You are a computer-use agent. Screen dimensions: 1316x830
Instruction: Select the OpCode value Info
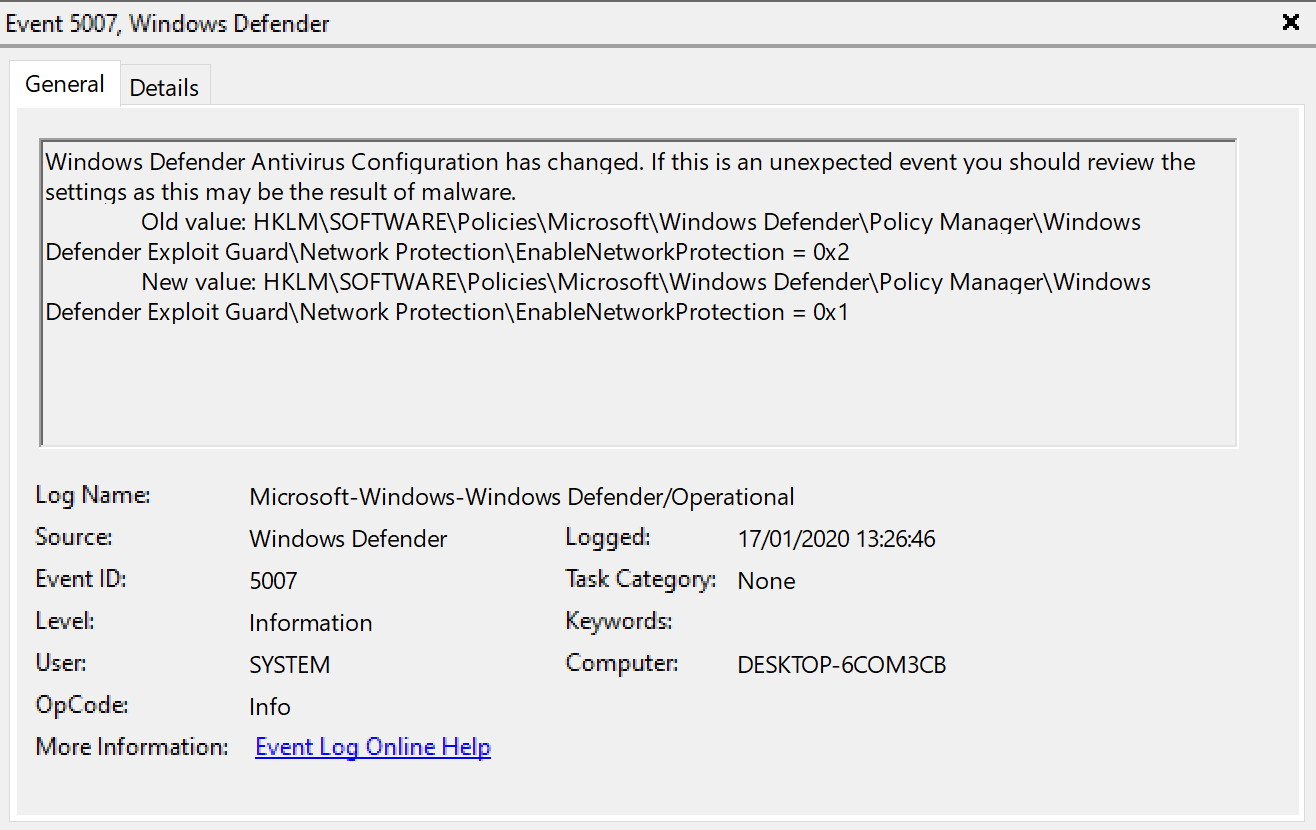coord(270,707)
